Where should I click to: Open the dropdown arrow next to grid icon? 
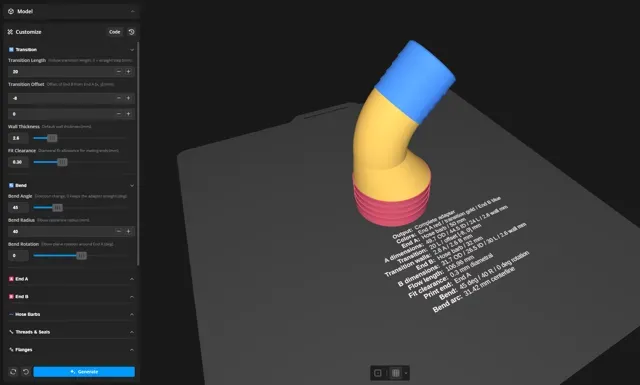coord(405,373)
